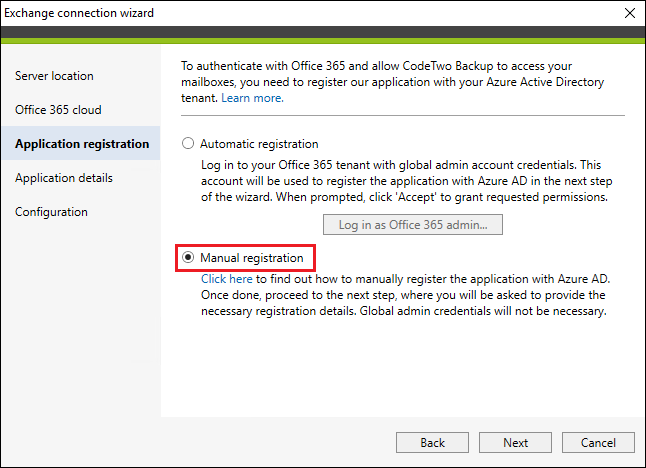Open the Learn more link
Screen dimensions: 646x468
252,98
